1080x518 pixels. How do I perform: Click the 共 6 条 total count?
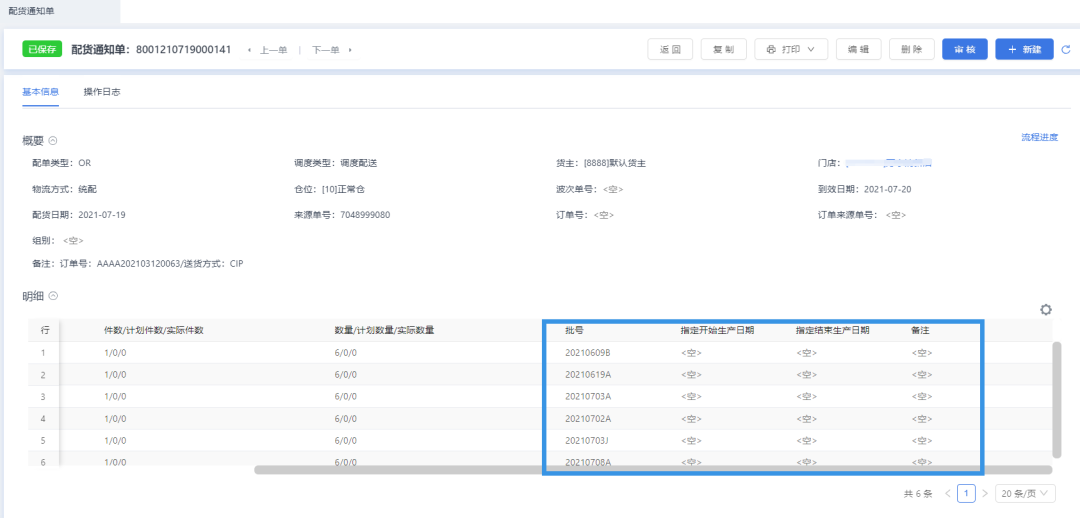[918, 494]
